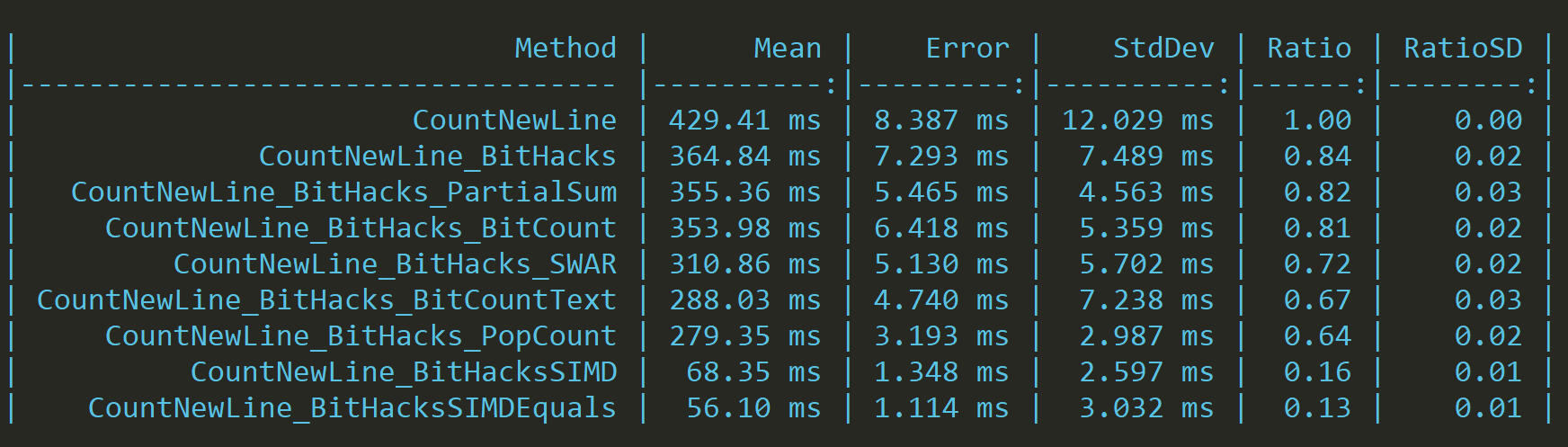Click the RatioSD column header
1568x447 pixels.
point(1463,48)
